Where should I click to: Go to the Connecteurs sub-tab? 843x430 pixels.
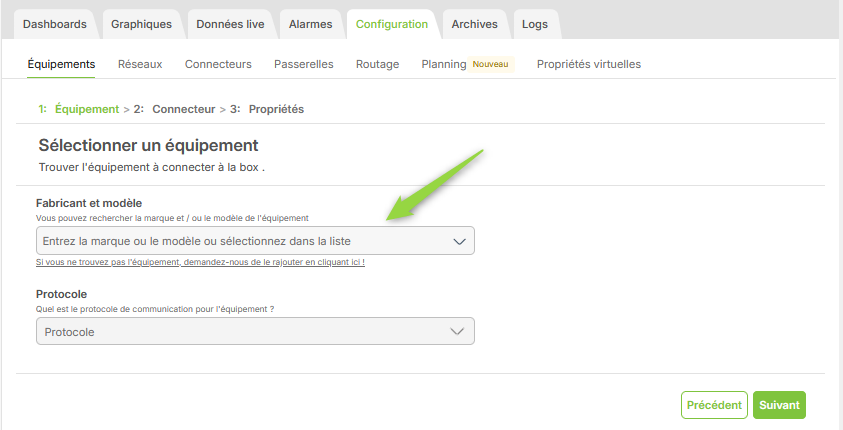[x=218, y=64]
